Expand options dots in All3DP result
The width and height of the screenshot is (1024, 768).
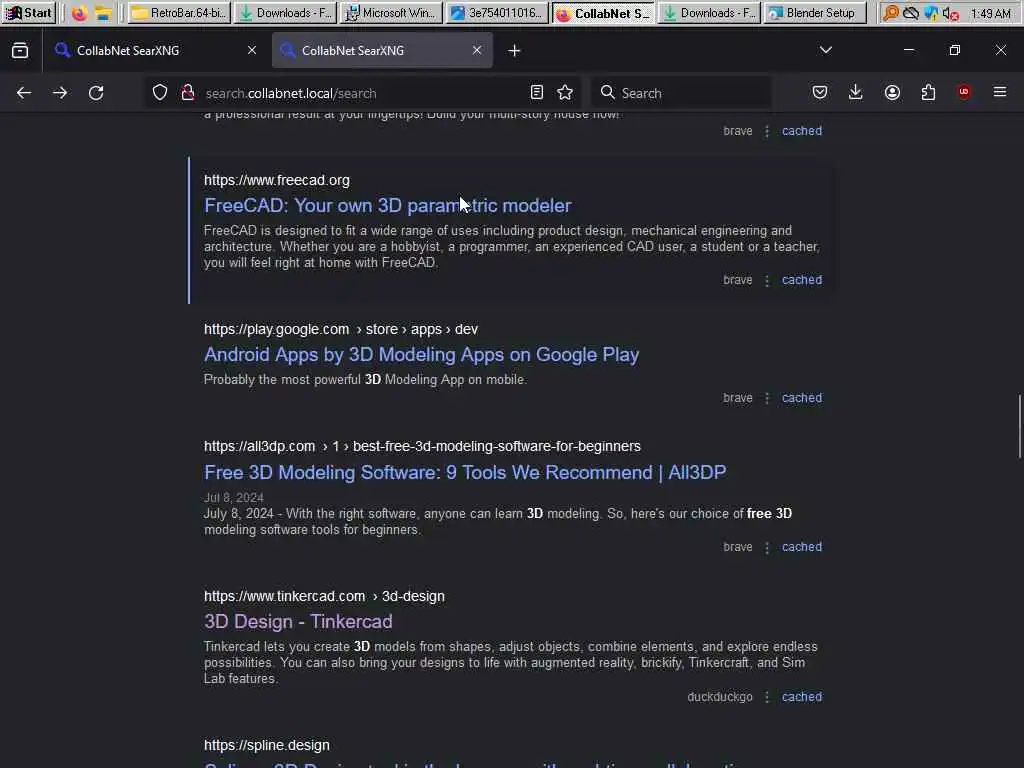click(767, 548)
